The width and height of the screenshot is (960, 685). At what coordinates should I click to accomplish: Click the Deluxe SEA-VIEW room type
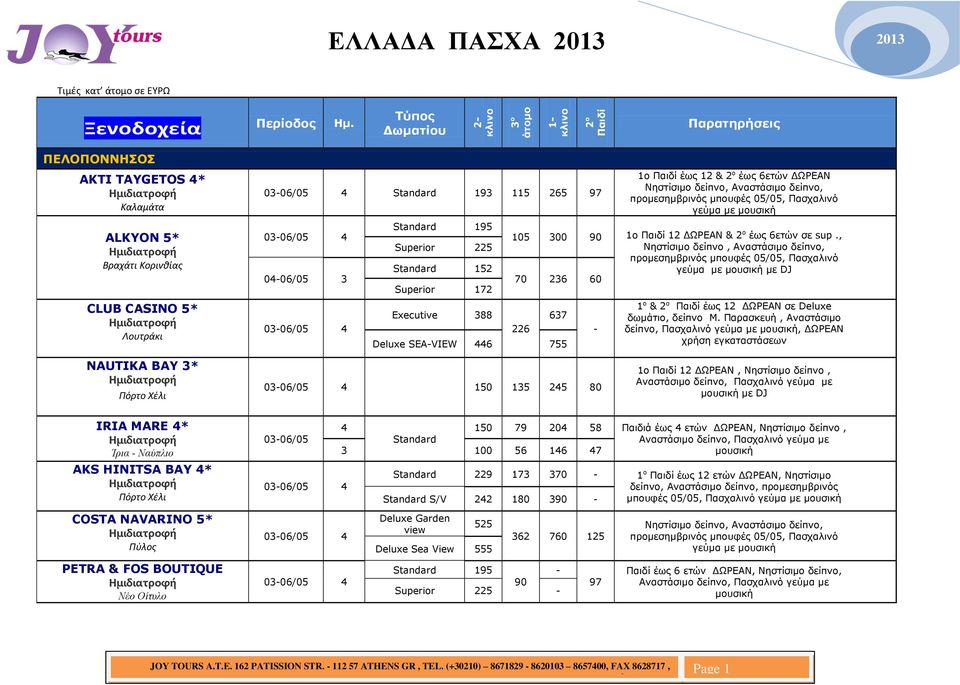coord(414,344)
